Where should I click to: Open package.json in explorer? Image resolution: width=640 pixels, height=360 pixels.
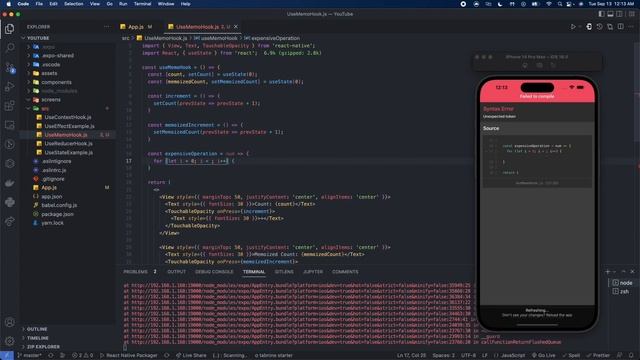tap(68, 214)
